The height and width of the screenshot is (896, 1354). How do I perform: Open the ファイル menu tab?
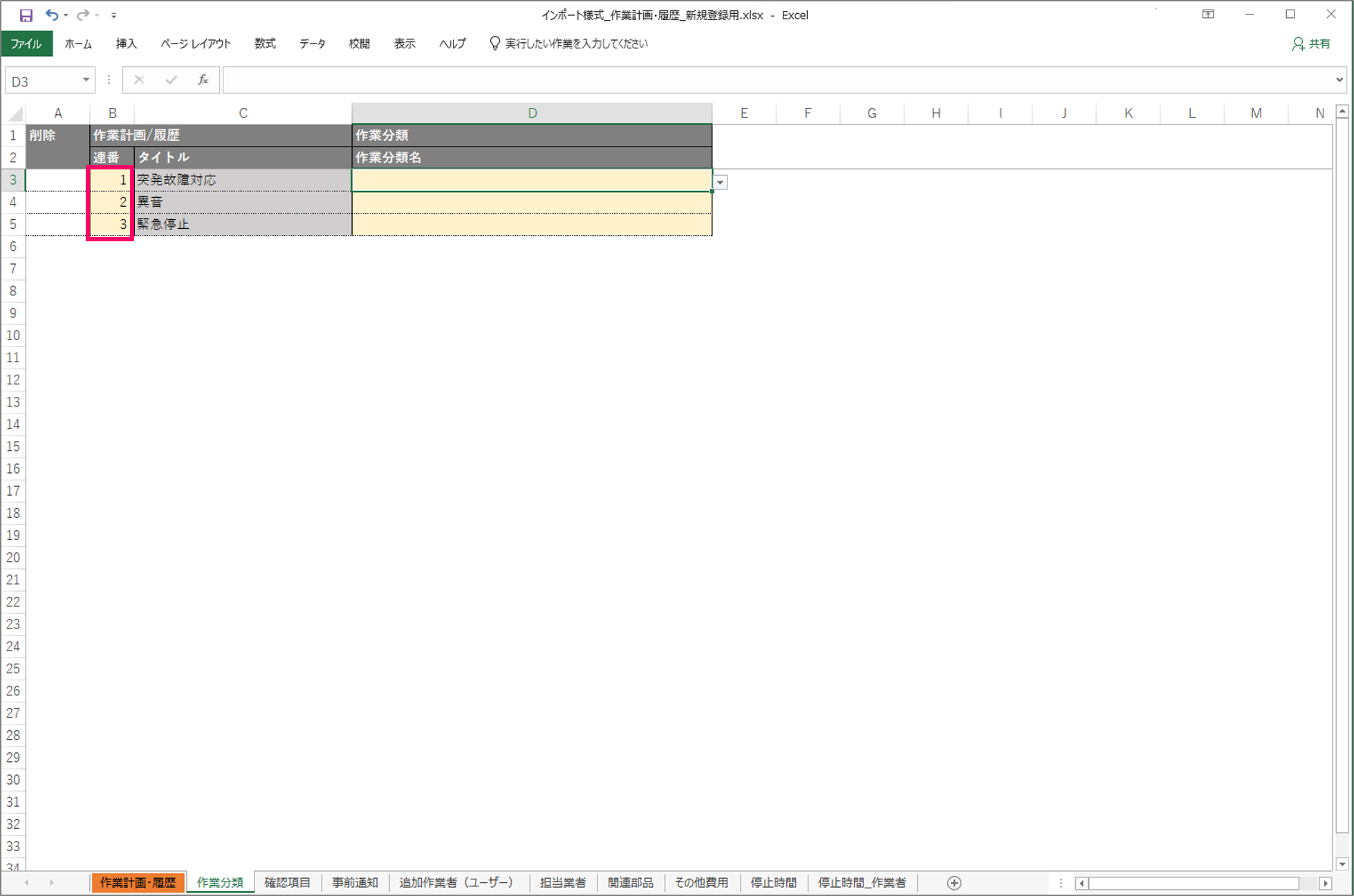26,44
